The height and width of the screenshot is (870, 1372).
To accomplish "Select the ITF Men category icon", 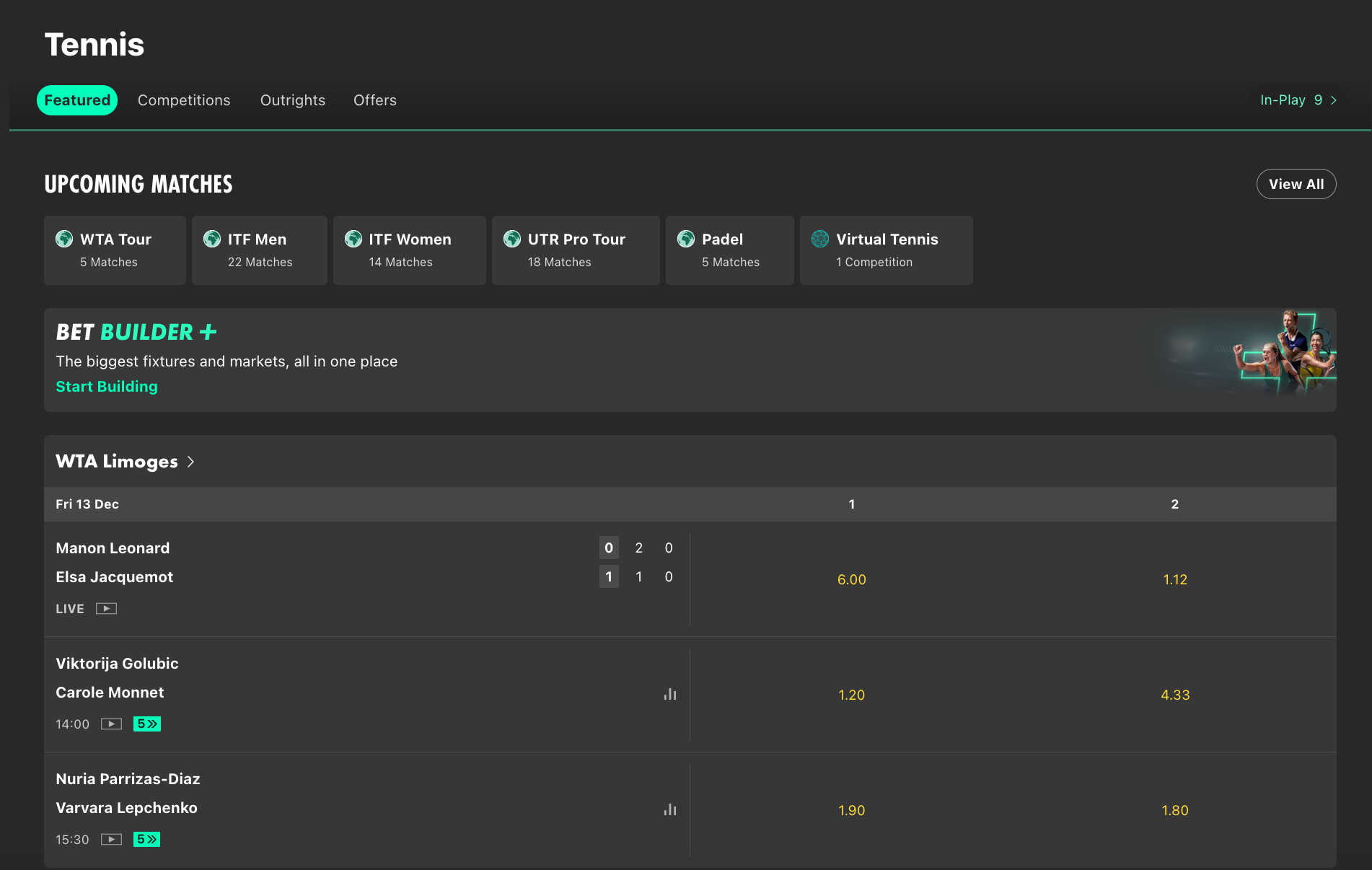I will point(212,239).
